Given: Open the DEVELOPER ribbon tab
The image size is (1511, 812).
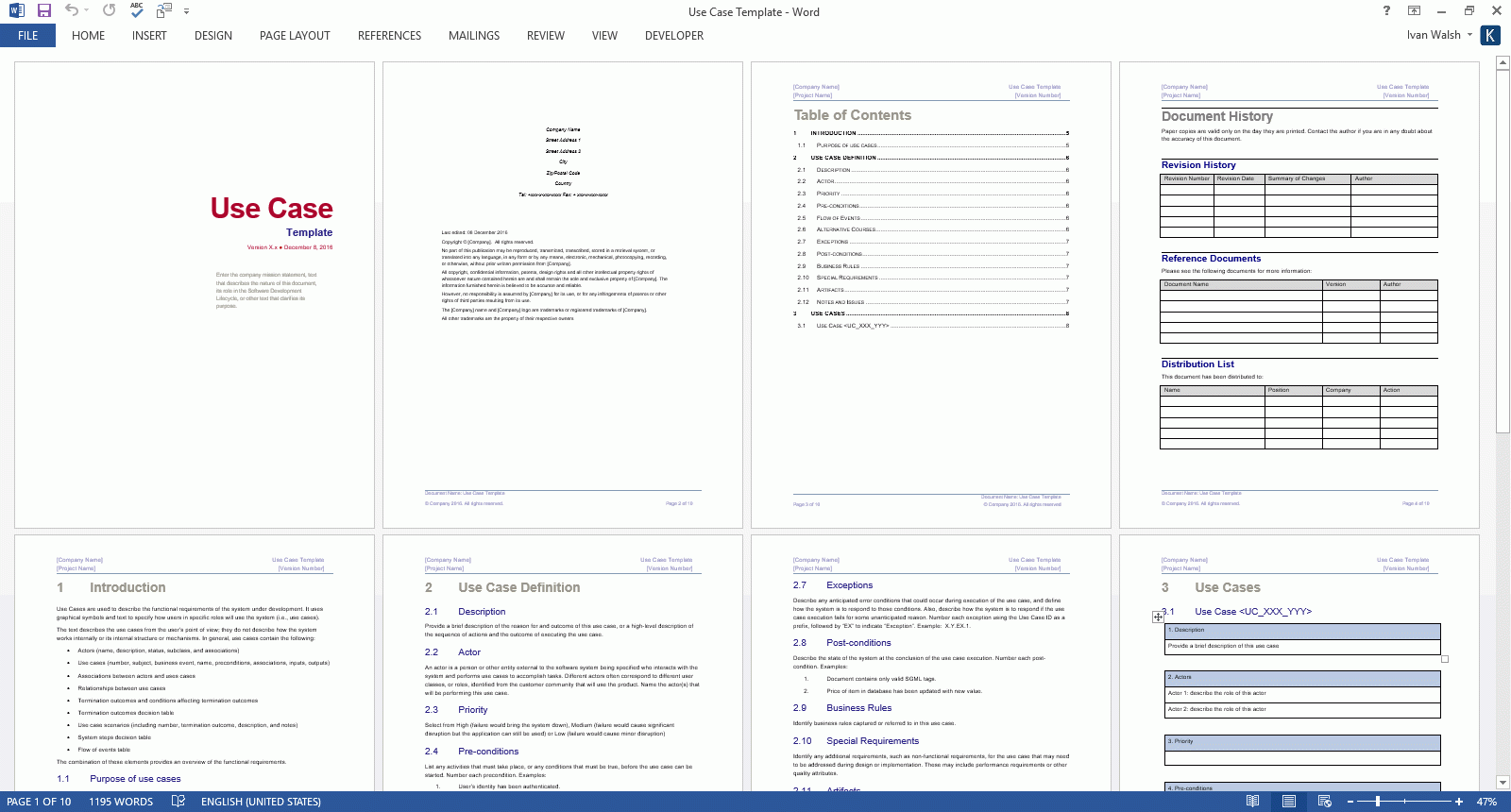Looking at the screenshot, I should tap(674, 36).
